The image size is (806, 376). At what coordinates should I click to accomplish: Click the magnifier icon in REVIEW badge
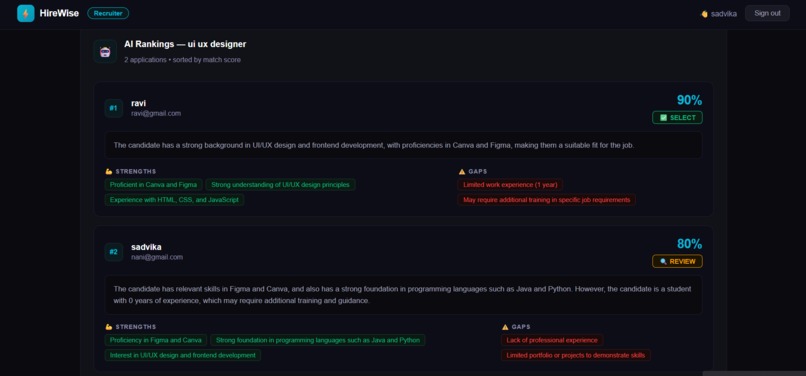663,261
